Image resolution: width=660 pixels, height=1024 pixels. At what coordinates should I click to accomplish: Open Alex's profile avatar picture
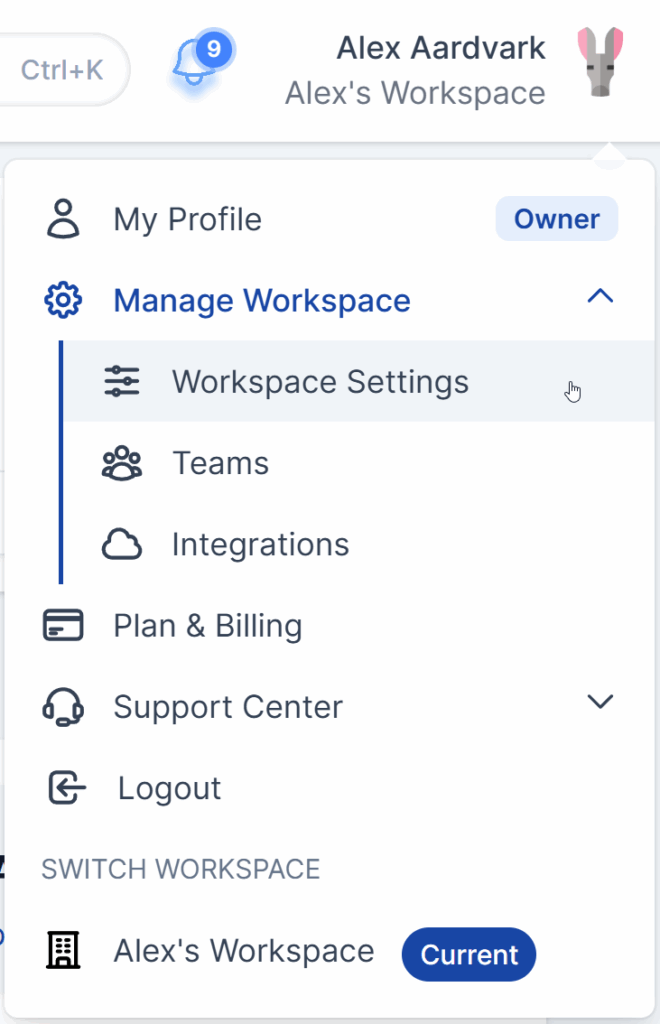point(599,64)
